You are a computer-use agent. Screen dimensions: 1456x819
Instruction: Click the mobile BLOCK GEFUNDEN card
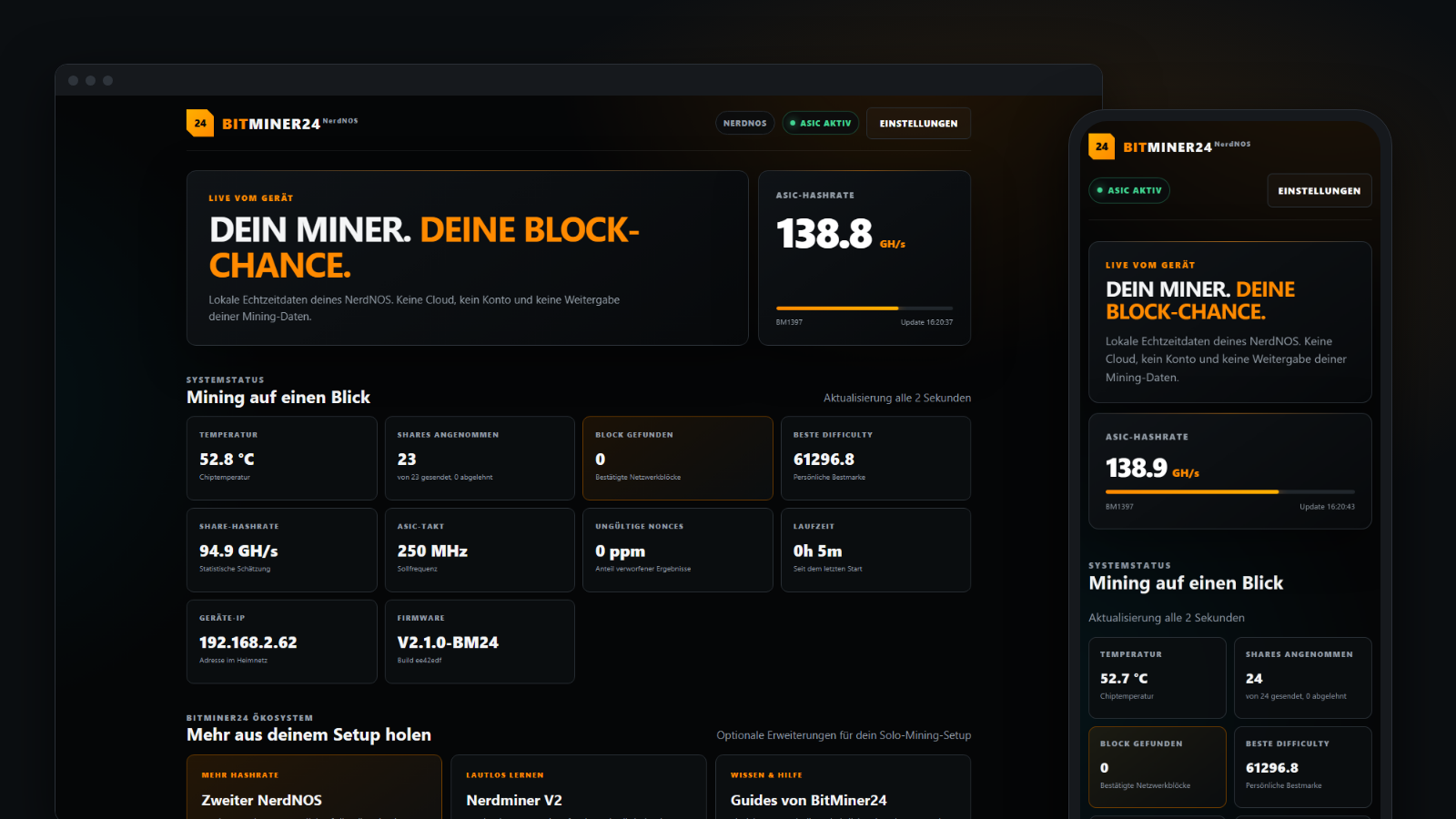(1158, 767)
